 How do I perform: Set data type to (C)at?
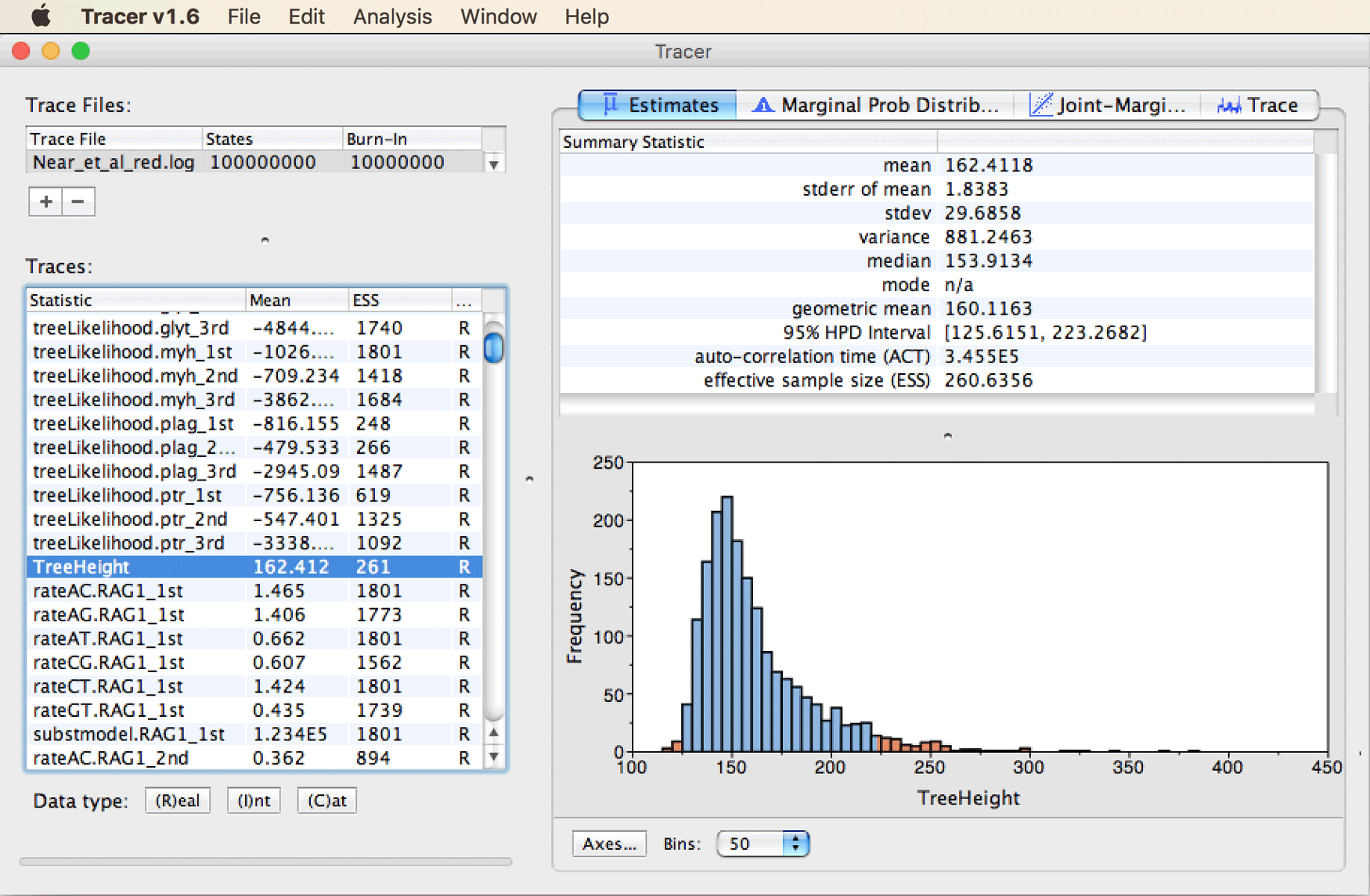point(326,801)
